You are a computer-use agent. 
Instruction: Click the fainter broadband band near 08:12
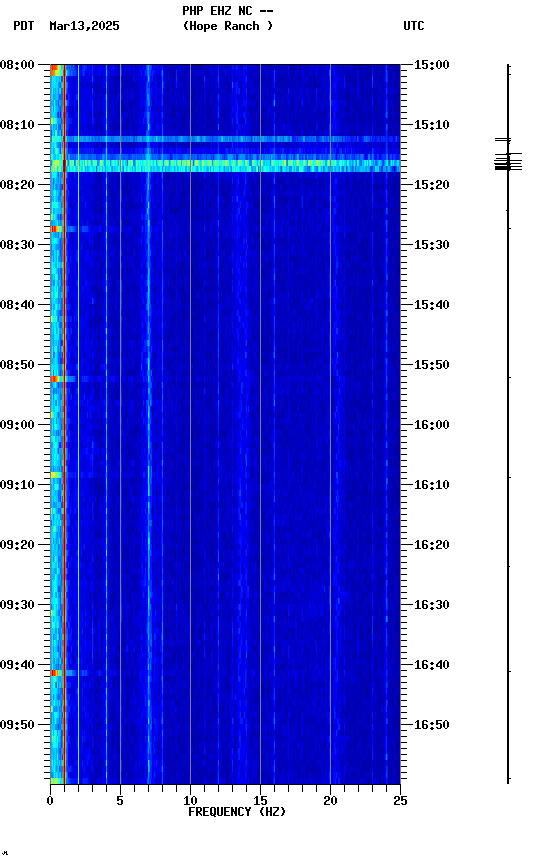225,139
